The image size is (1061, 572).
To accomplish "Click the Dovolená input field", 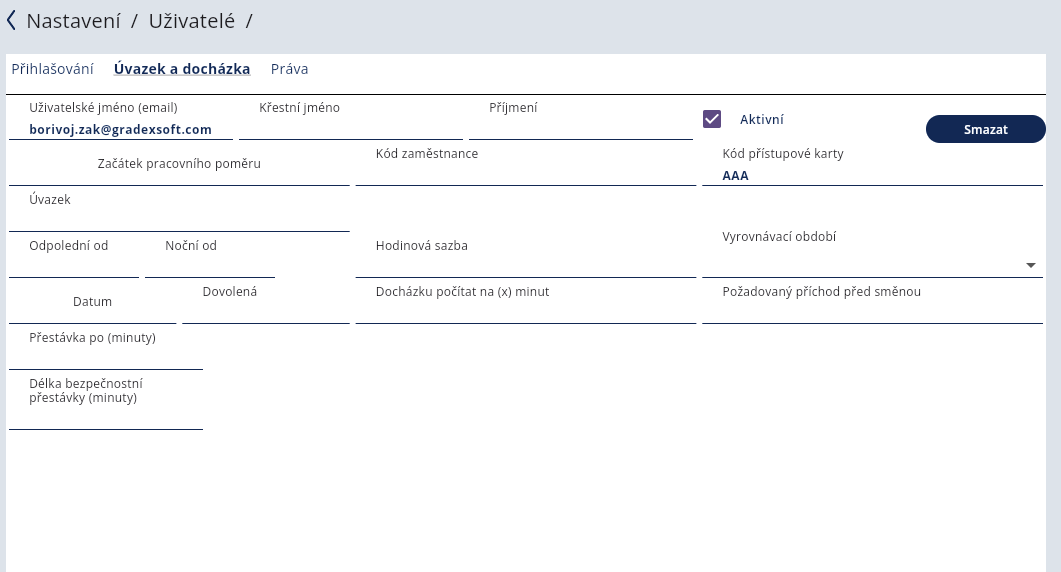I will coord(265,311).
